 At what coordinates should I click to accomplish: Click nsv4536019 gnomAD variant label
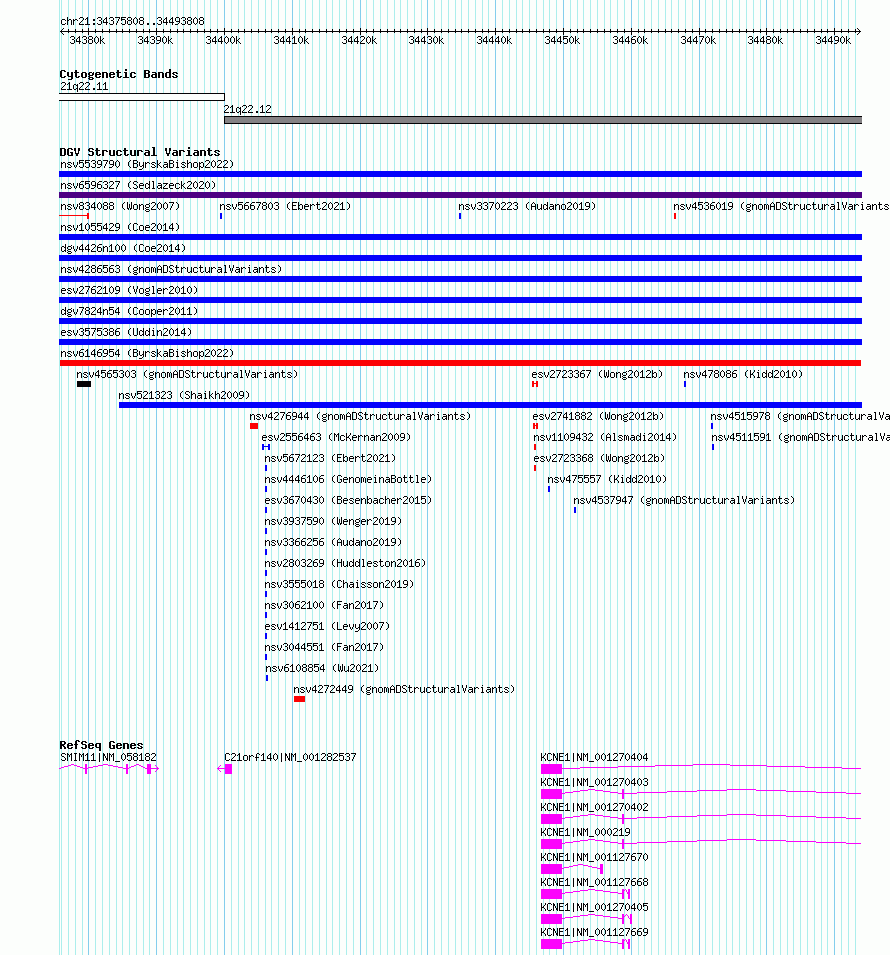(782, 206)
